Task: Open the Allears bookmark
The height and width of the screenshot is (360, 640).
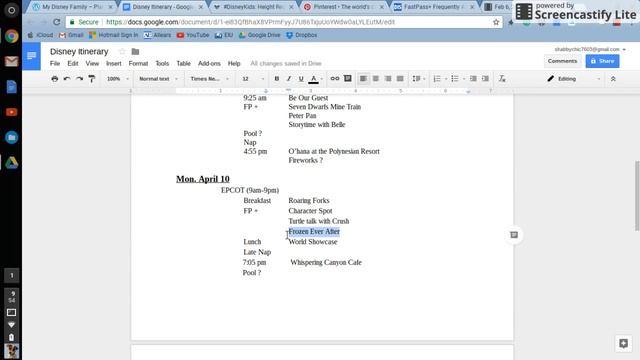Action: click(x=158, y=35)
